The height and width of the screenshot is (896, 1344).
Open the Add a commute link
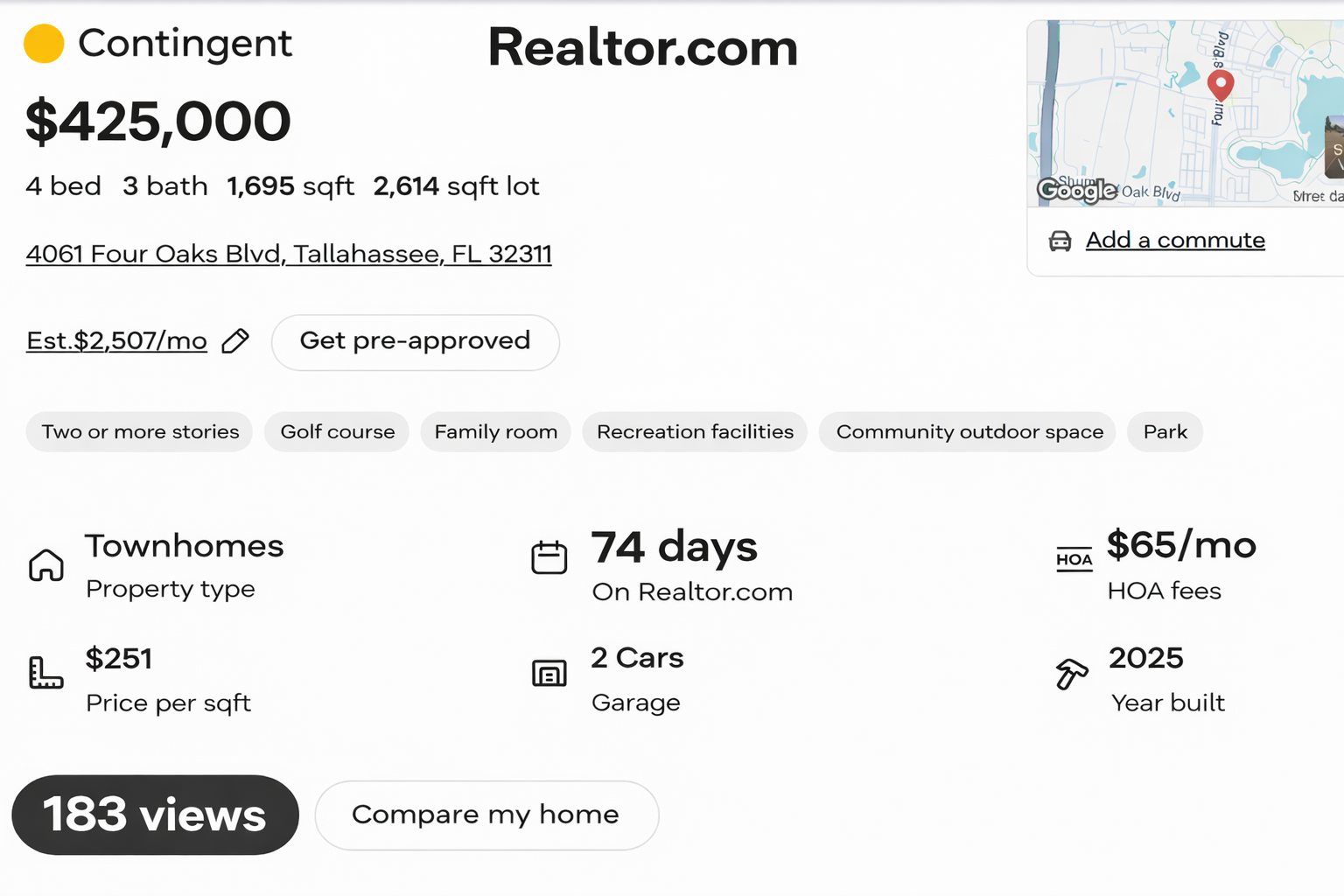point(1175,241)
